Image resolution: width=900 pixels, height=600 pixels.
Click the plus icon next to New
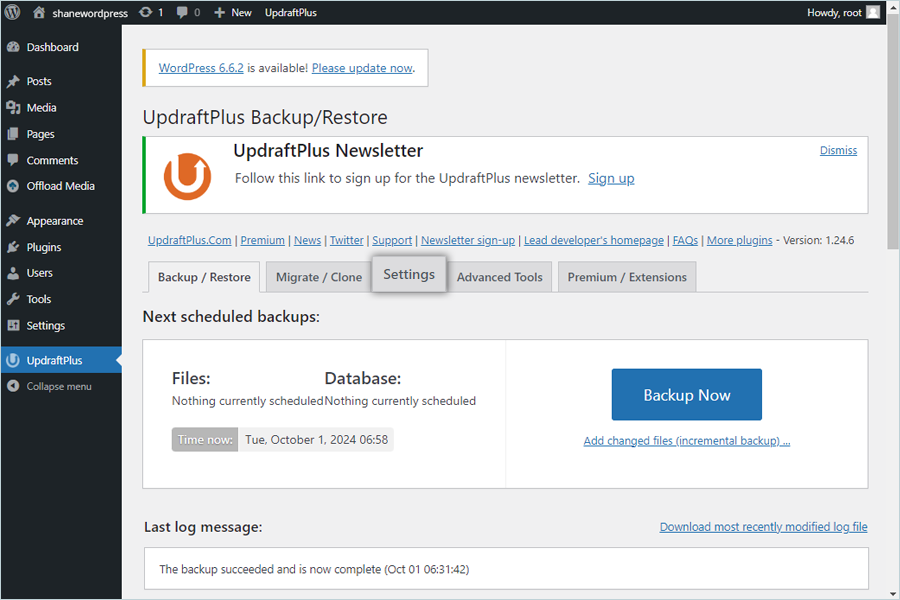[x=219, y=13]
